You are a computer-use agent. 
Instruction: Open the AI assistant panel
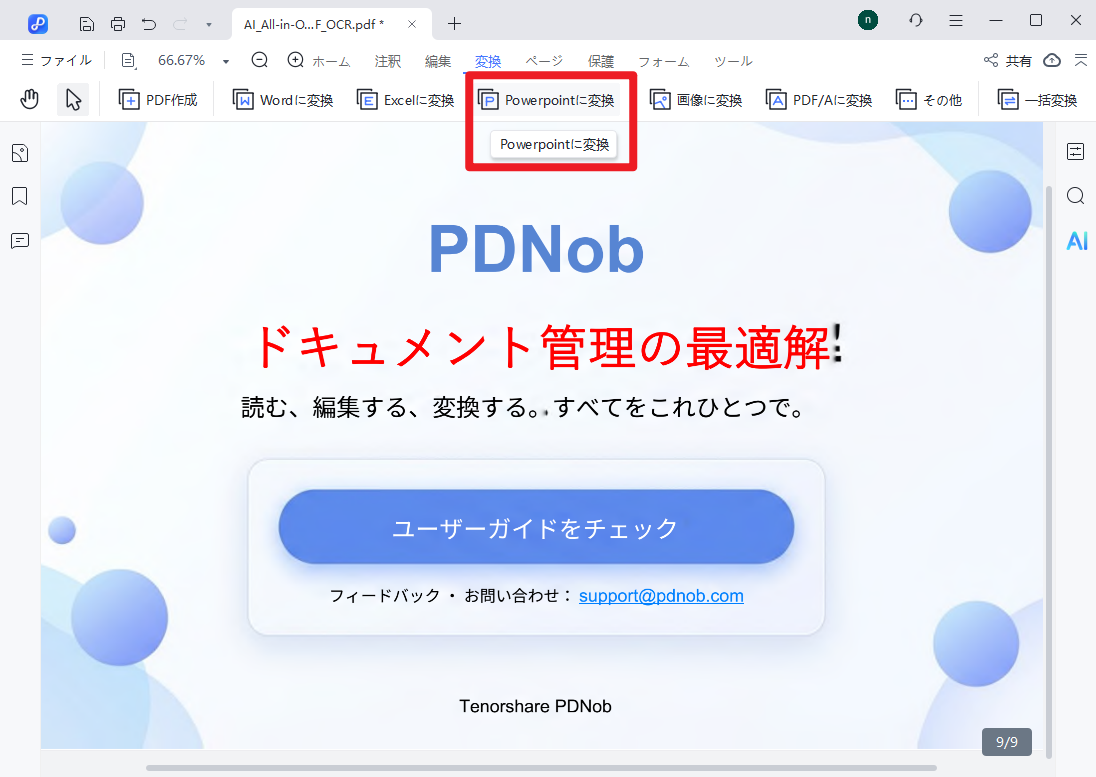(1076, 241)
